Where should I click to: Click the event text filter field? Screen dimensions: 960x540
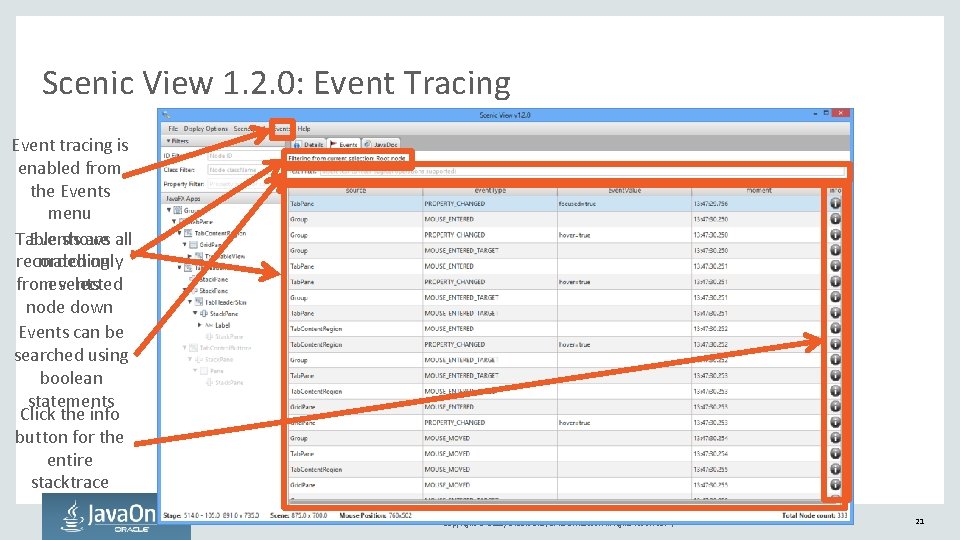click(x=583, y=171)
